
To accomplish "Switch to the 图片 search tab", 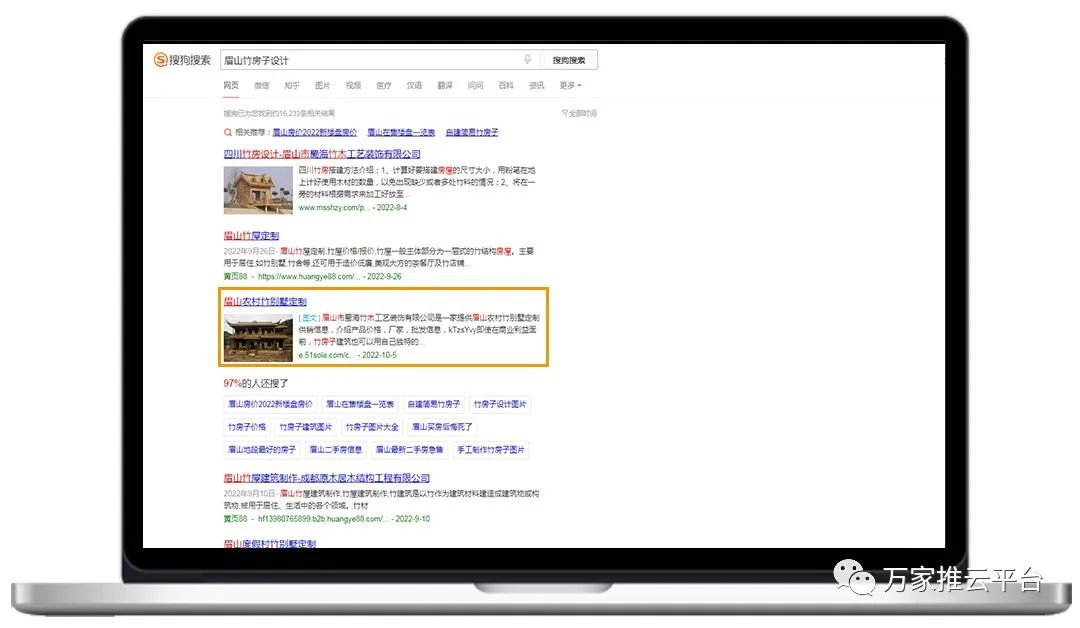I will click(x=322, y=86).
